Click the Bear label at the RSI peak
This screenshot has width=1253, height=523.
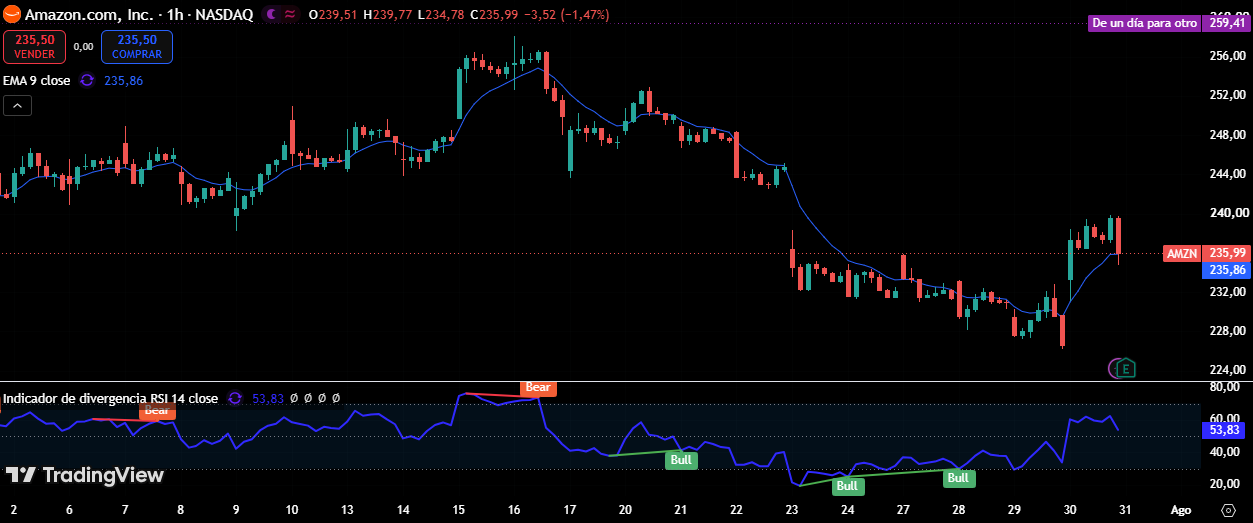[x=539, y=386]
